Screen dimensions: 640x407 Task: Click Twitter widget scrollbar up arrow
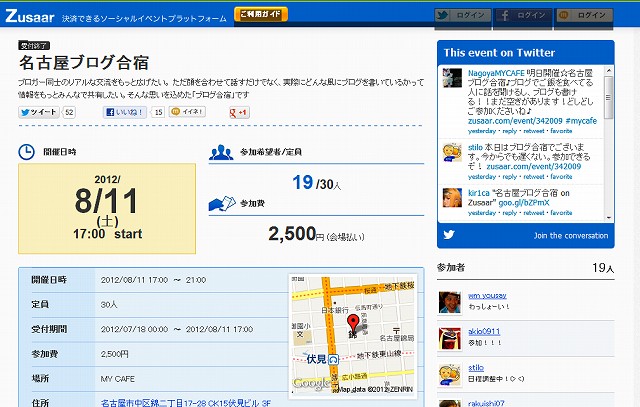pyautogui.click(x=609, y=70)
